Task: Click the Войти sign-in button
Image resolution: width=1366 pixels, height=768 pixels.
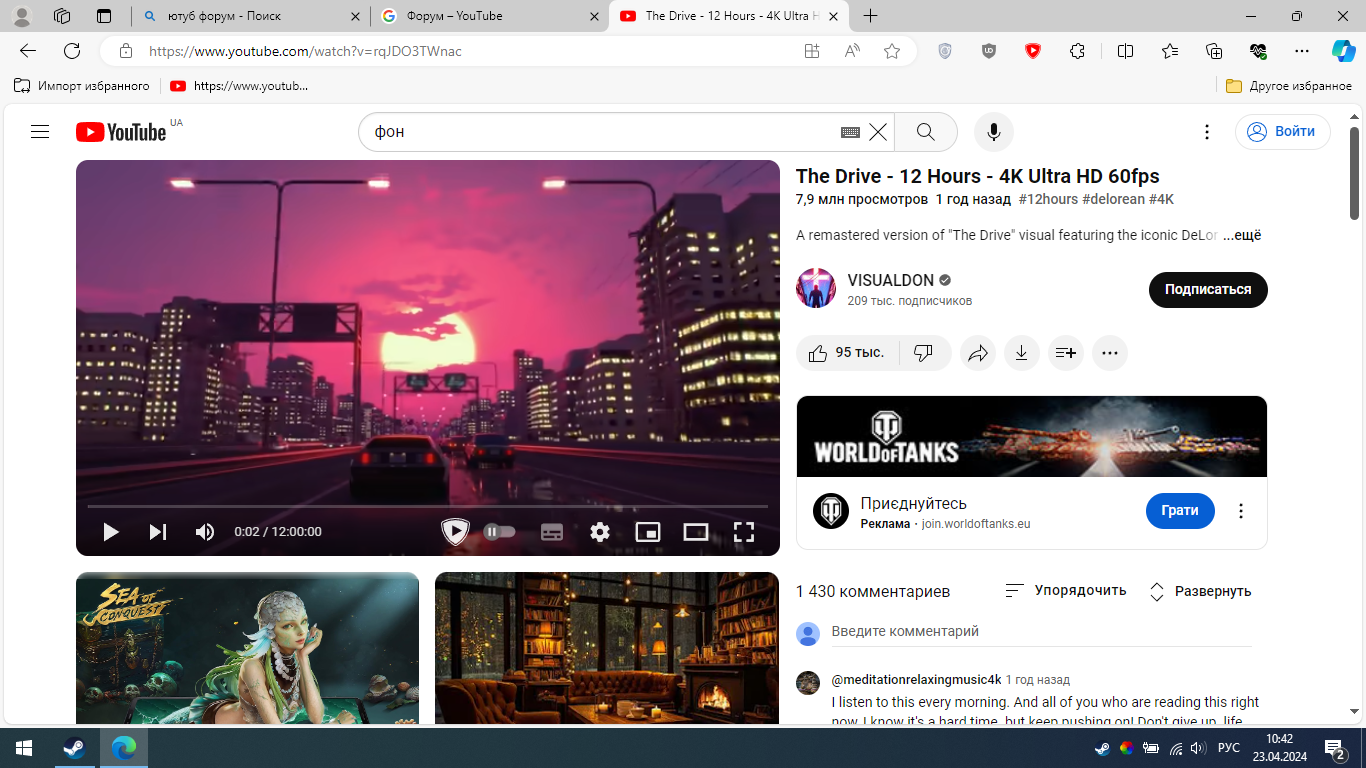Action: pos(1282,132)
